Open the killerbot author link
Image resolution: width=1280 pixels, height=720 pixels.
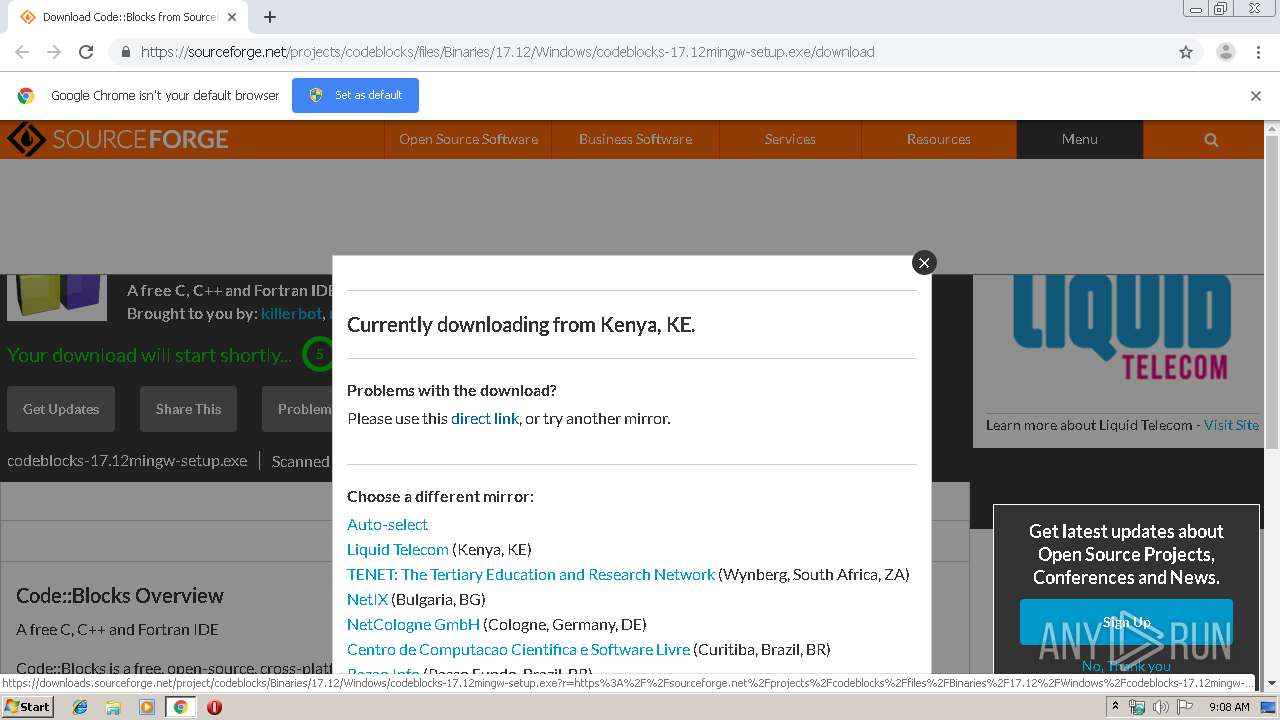click(x=291, y=313)
